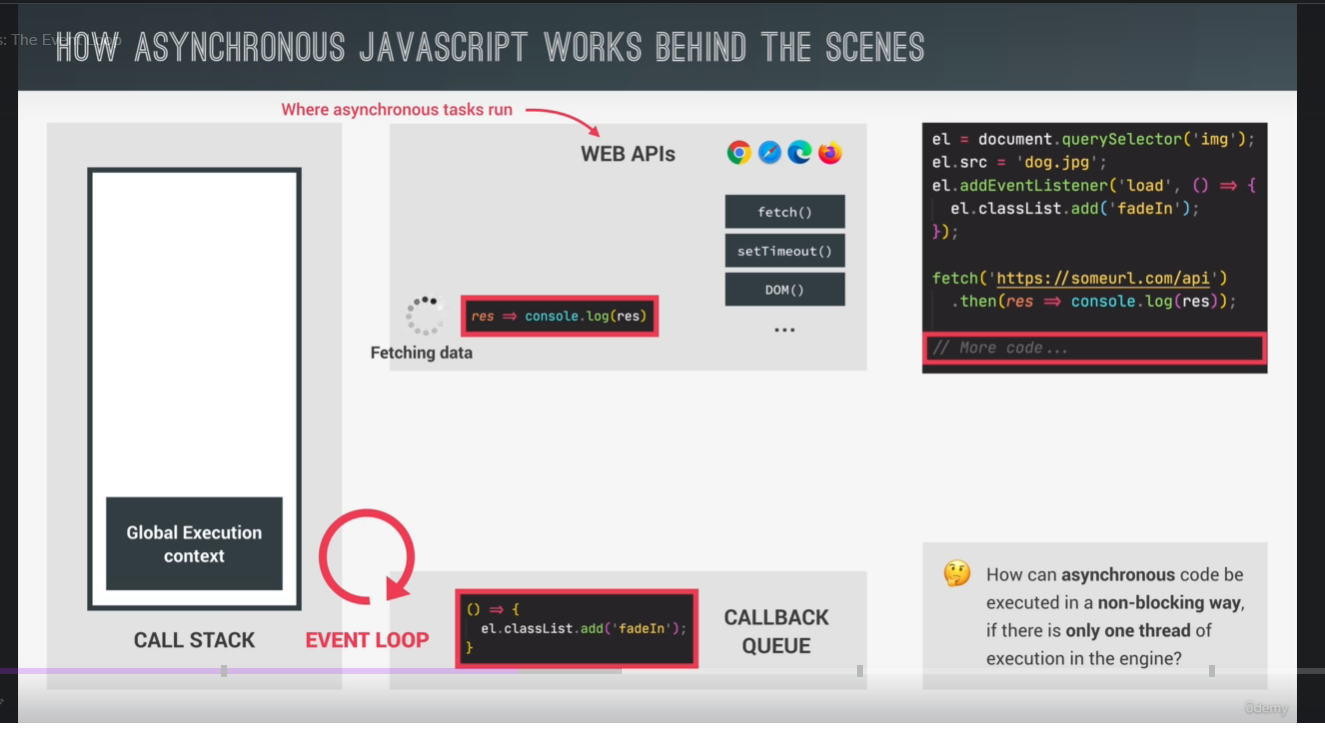Select the setTimeout() box
1325x737 pixels.
tap(784, 251)
